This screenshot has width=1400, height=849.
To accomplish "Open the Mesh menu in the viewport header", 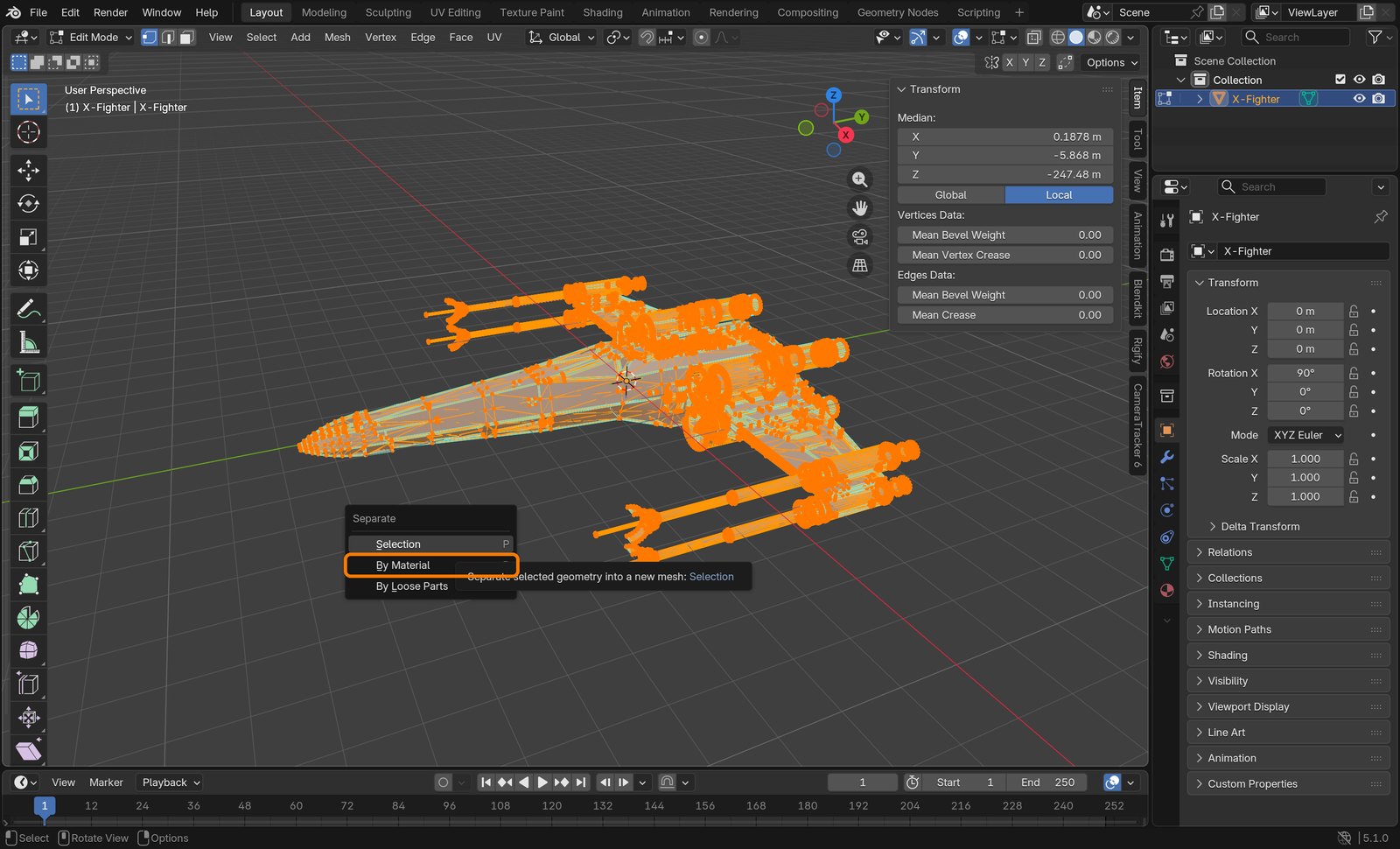I will 337,38.
